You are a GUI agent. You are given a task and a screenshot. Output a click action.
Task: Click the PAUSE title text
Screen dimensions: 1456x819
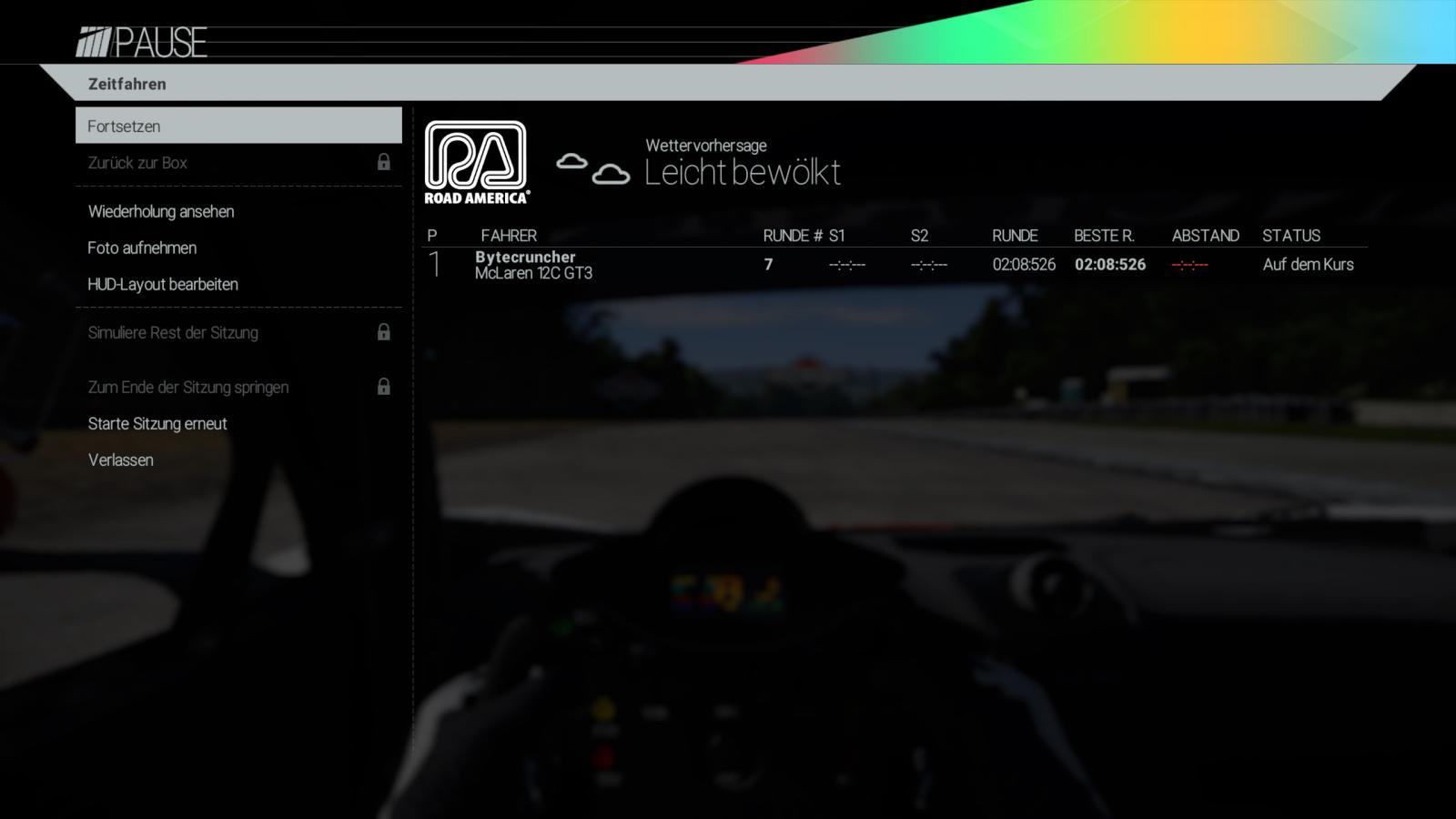pos(161,43)
